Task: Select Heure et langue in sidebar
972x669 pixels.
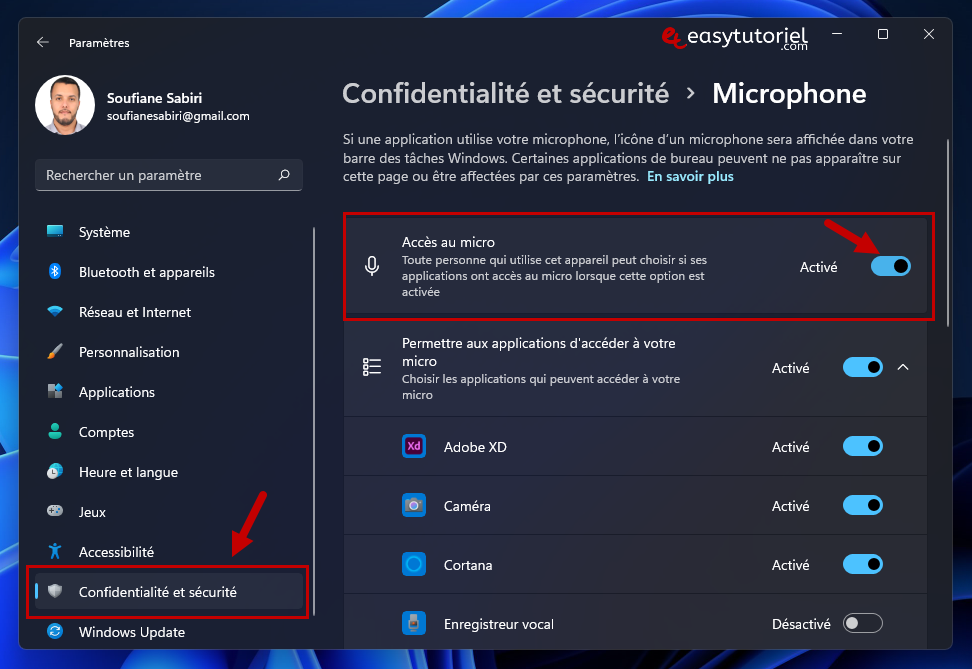Action: 55,472
